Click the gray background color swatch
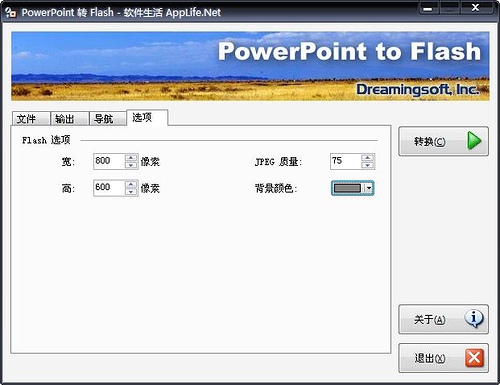Image resolution: width=500 pixels, height=385 pixels. click(347, 188)
